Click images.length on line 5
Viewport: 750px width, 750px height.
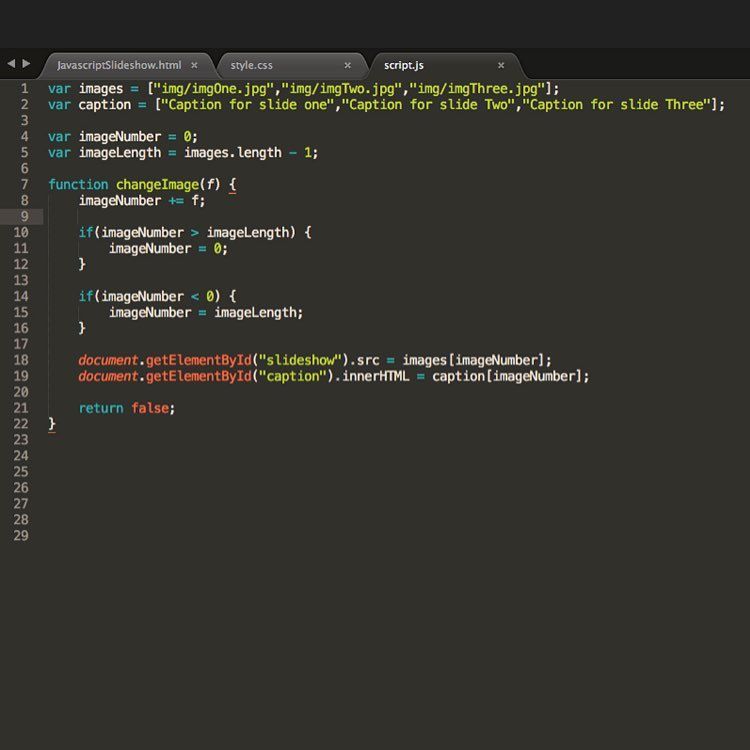[233, 152]
